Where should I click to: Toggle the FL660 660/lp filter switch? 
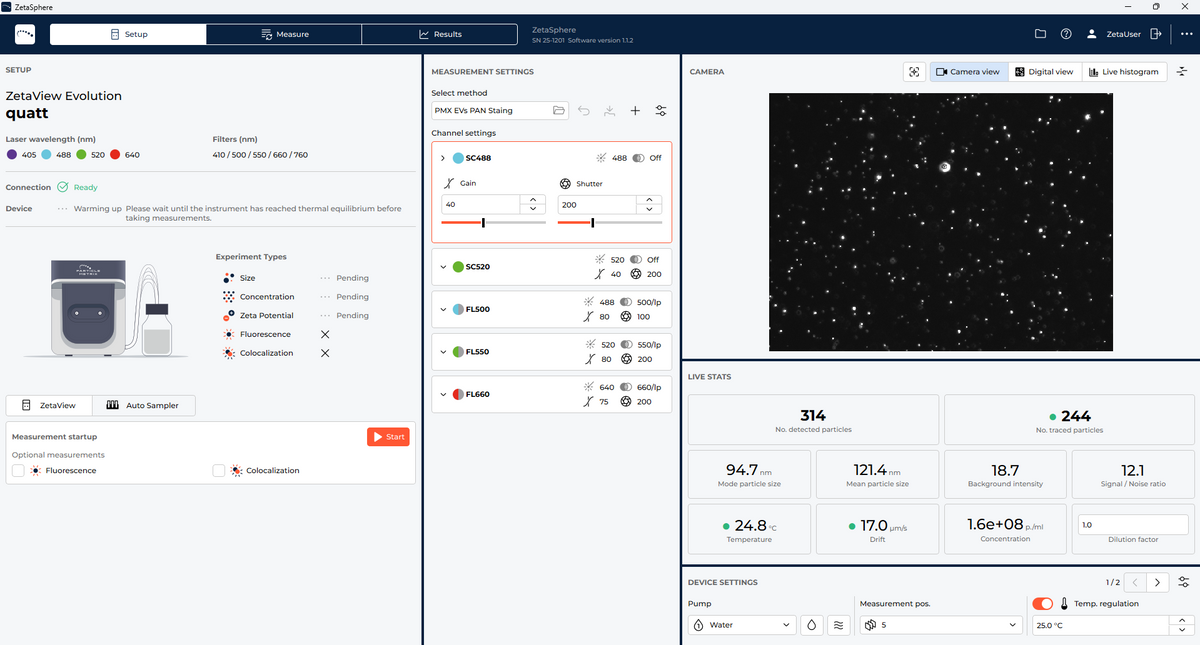[627, 387]
